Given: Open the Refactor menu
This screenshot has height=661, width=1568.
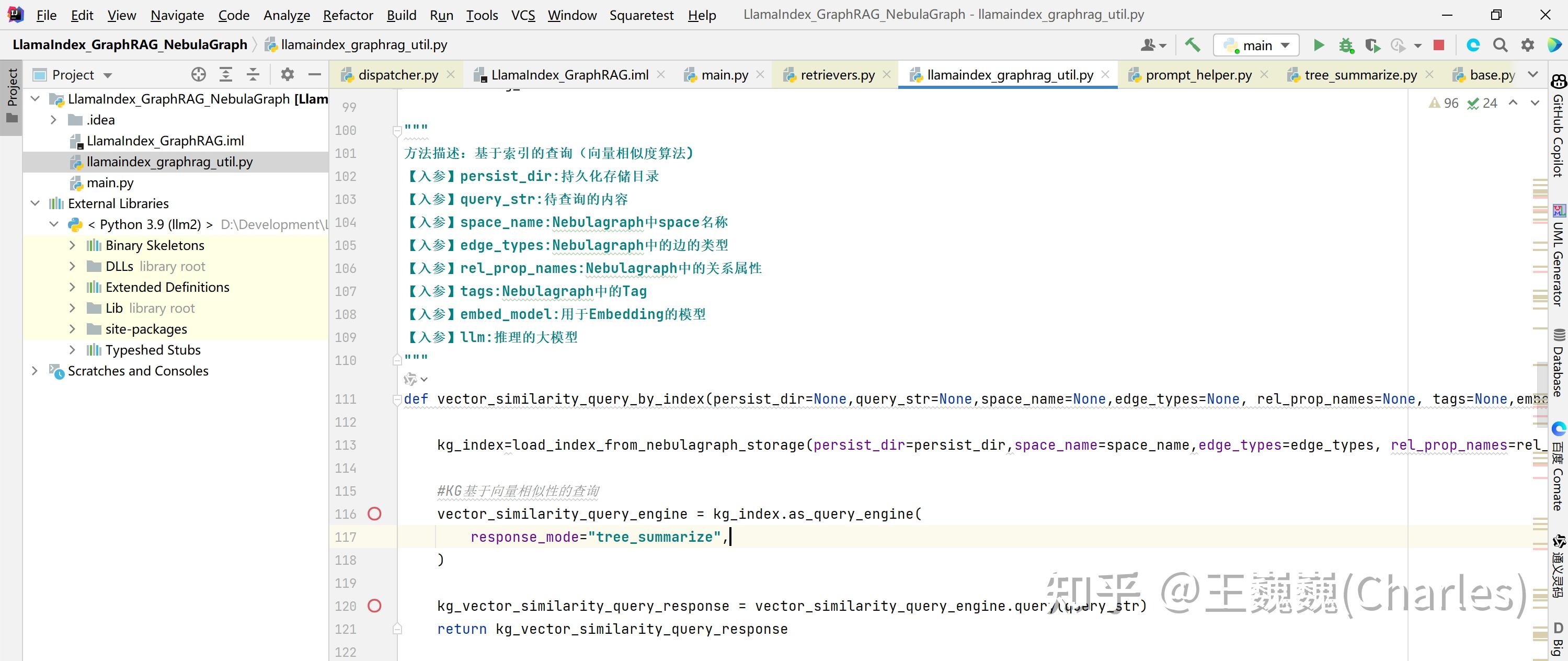Looking at the screenshot, I should click(x=348, y=15).
